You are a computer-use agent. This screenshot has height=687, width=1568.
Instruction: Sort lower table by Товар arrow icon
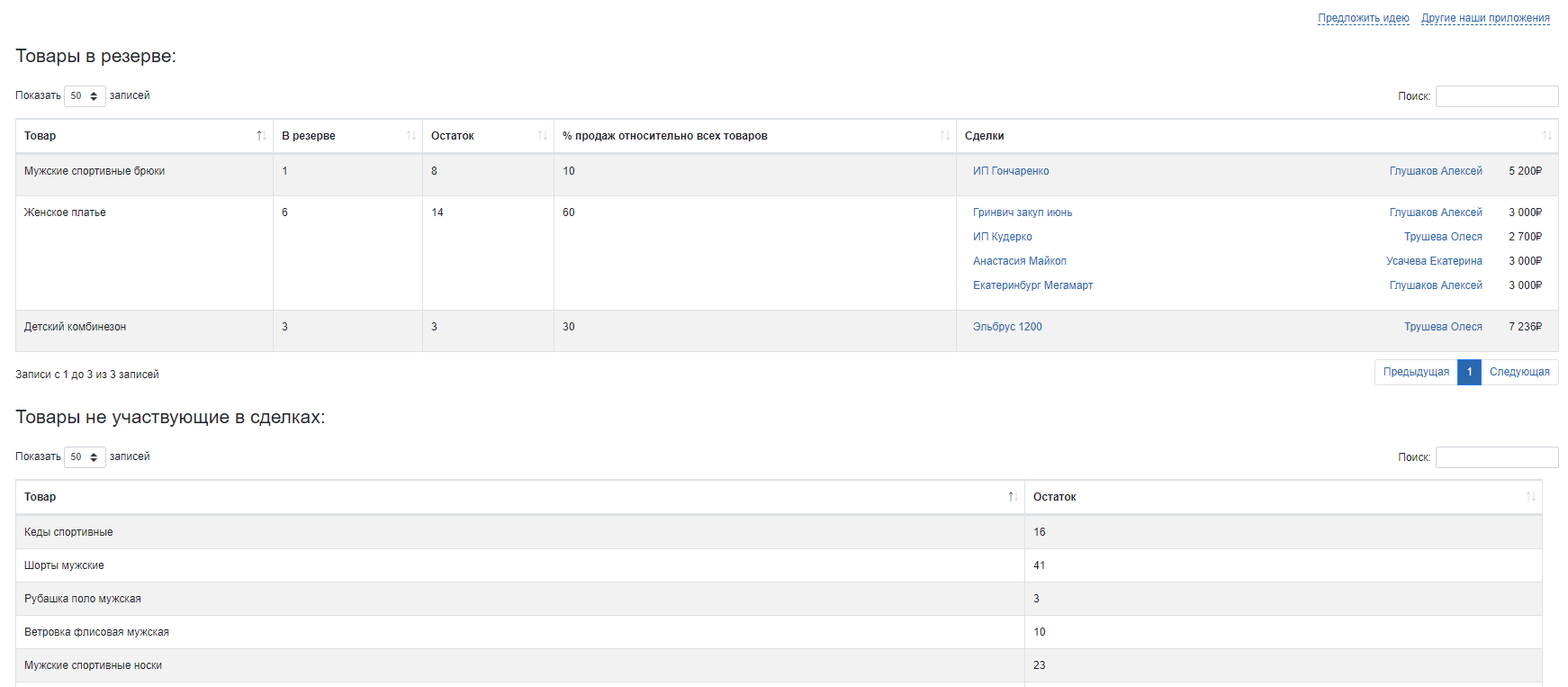[x=1013, y=497]
